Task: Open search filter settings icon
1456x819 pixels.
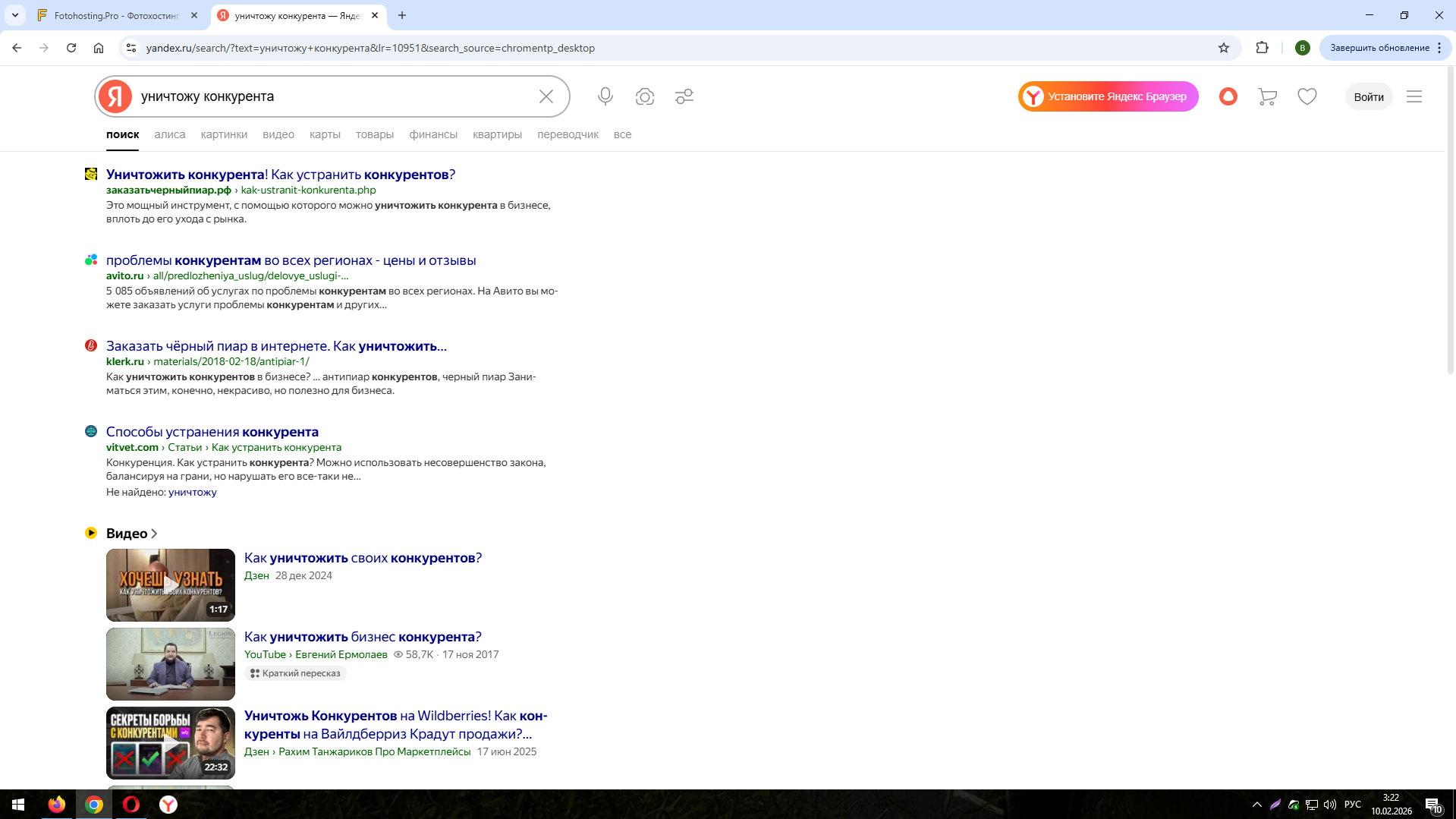Action: [x=684, y=96]
